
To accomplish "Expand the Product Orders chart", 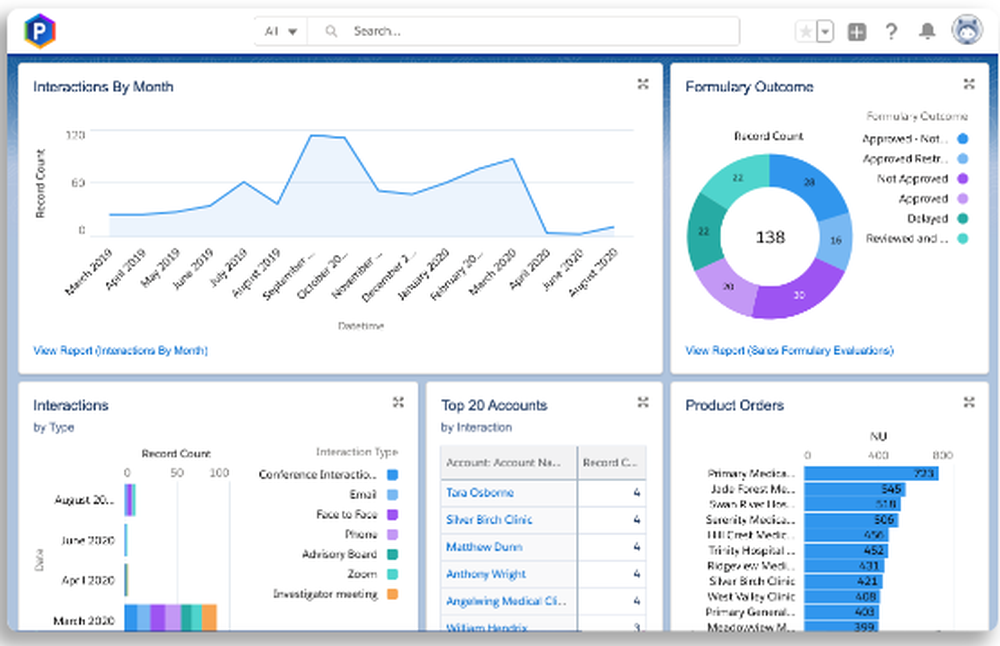I will [969, 402].
